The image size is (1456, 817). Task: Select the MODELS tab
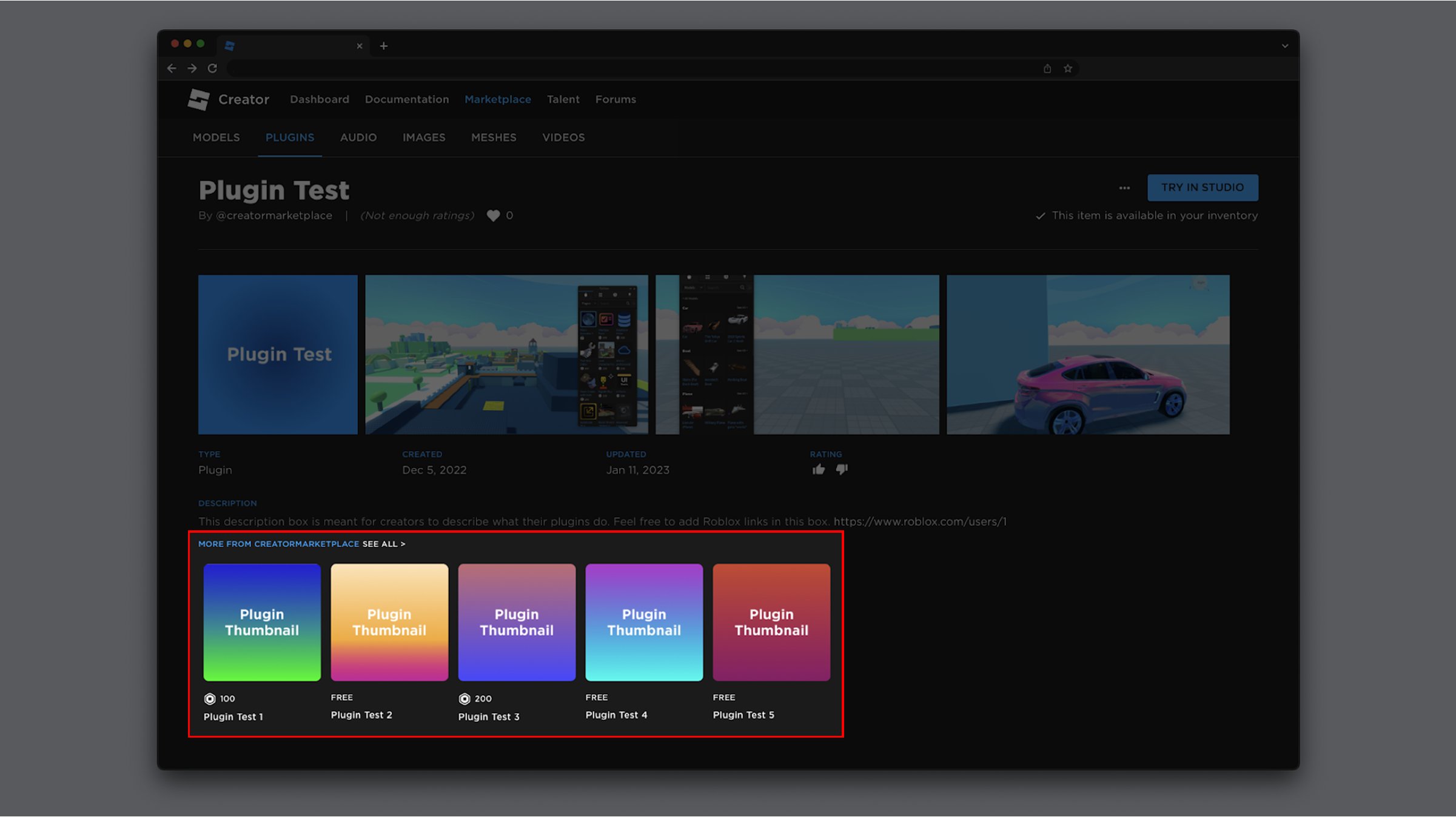click(x=216, y=138)
